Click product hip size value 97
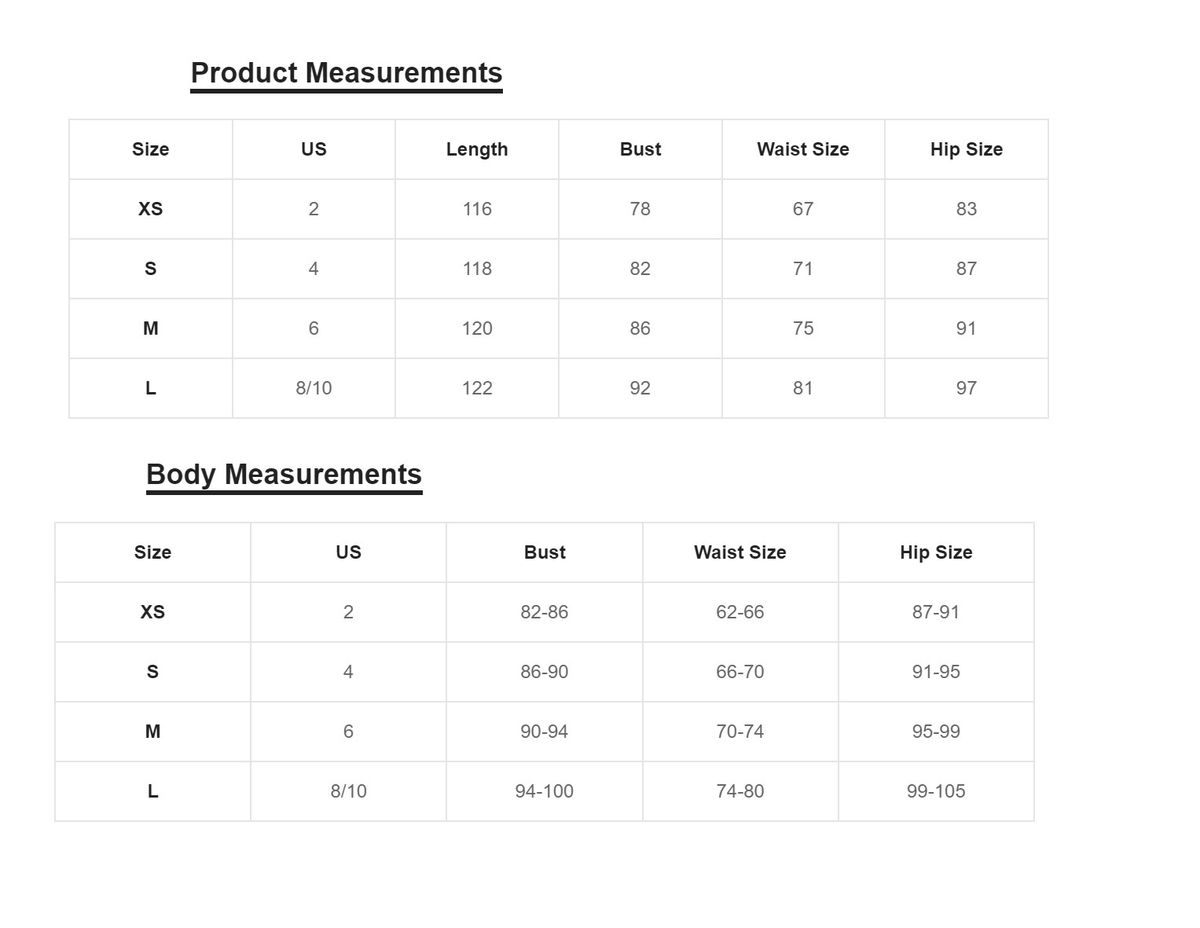Screen dimensions: 1200x928 point(966,388)
